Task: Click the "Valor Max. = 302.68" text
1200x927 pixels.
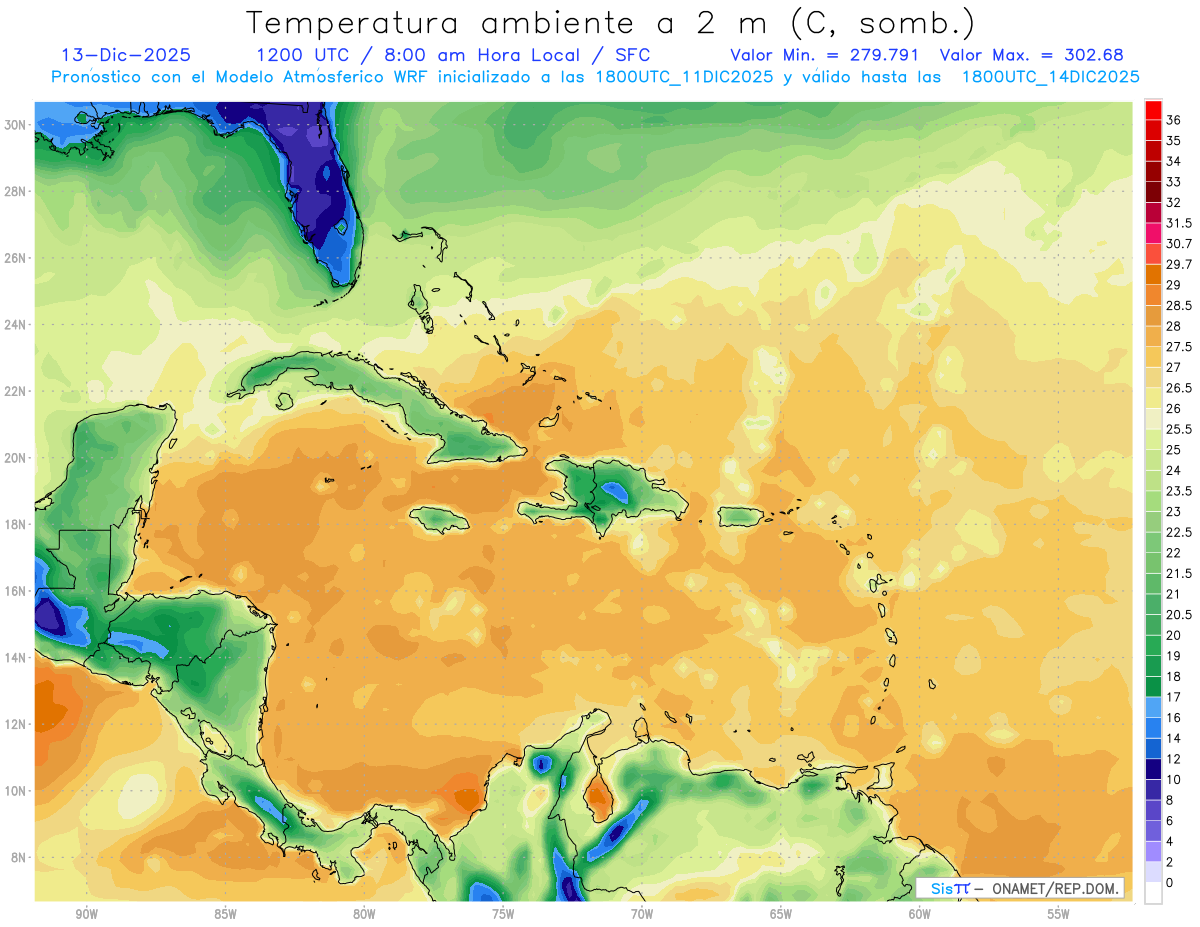Action: (1034, 55)
